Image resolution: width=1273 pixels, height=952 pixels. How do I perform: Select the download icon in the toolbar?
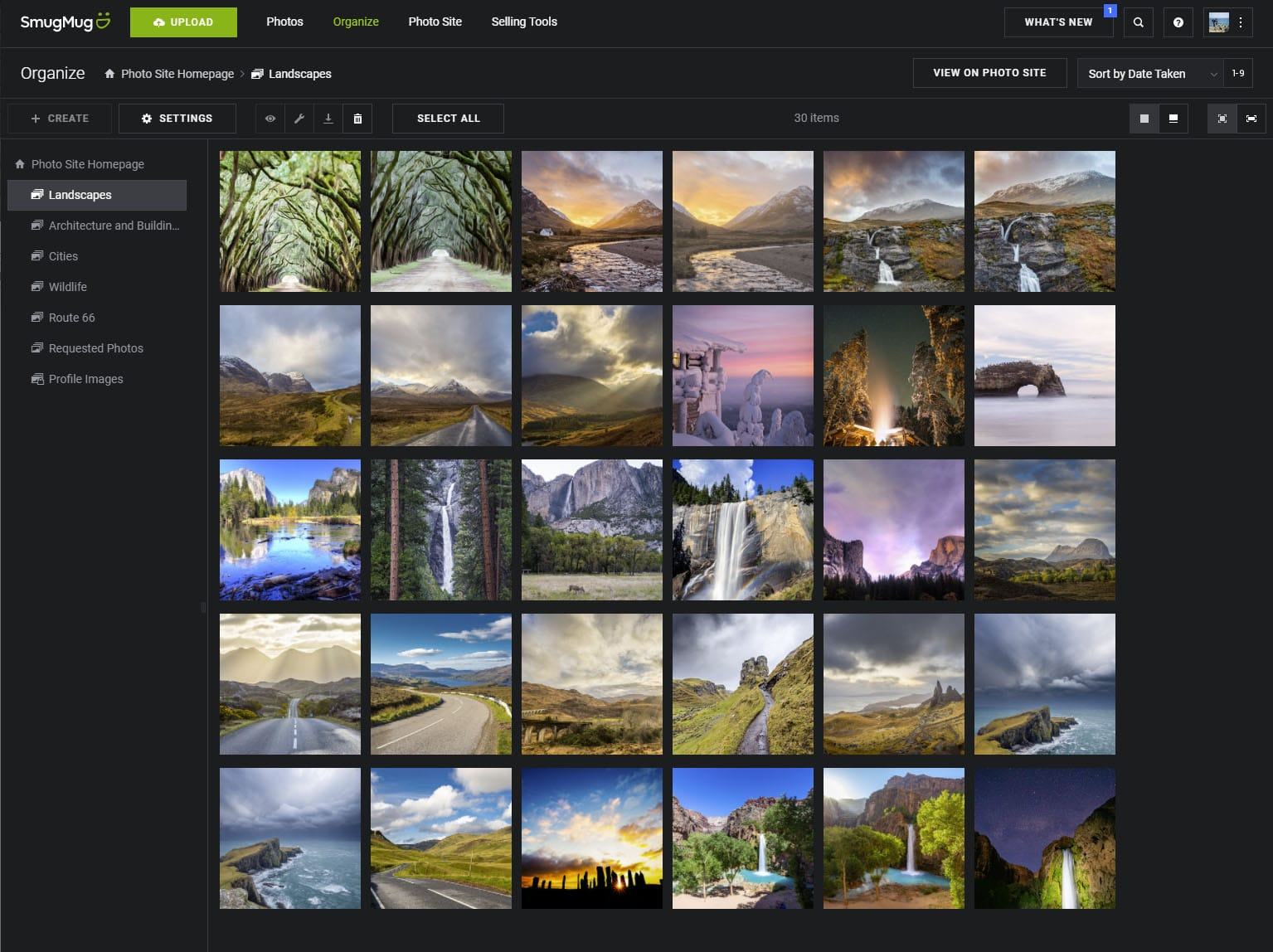coord(328,118)
